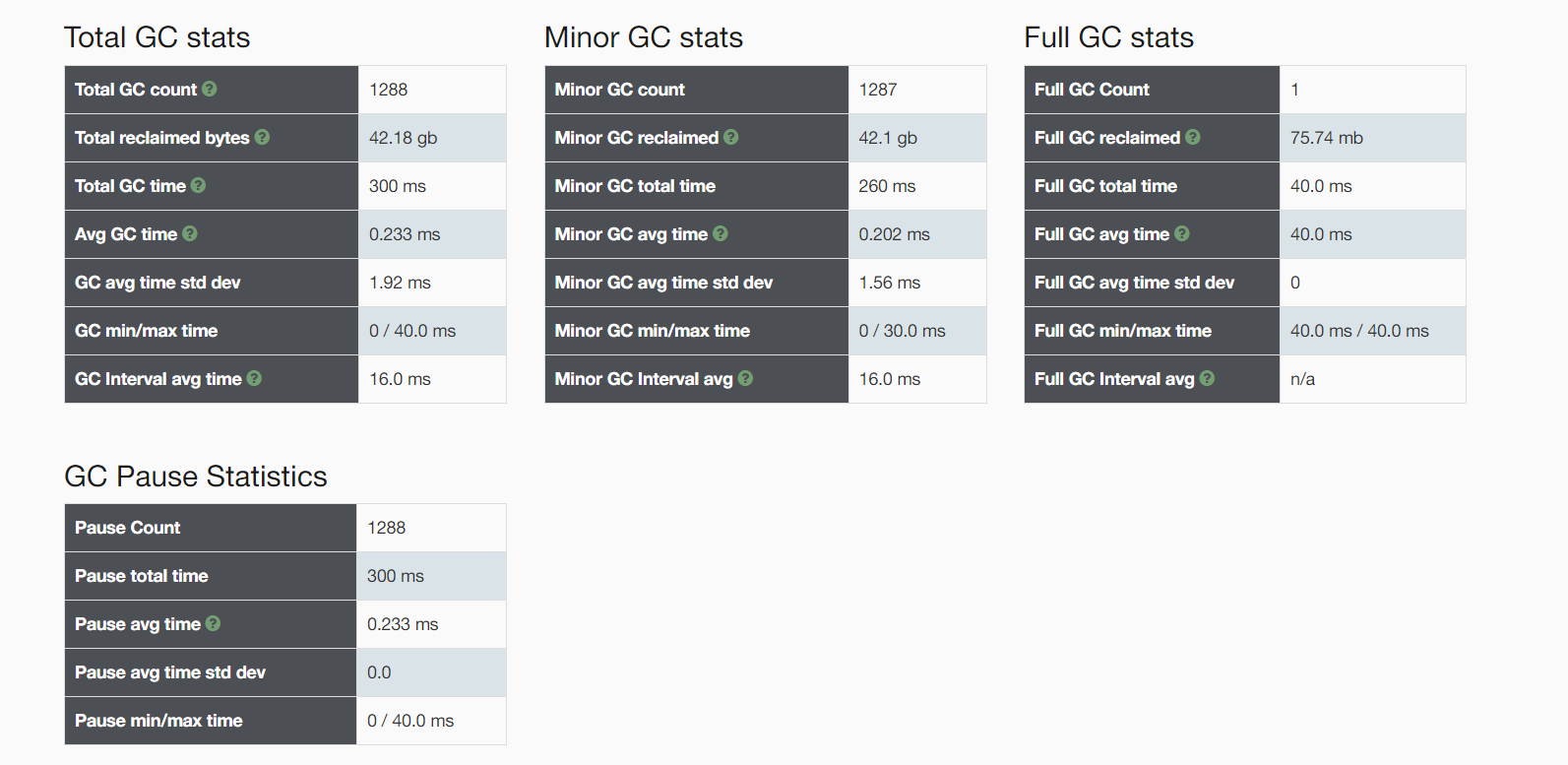Screen dimensions: 1568x765
Task: Click the GC Pause Statistics heading
Action: 196,477
